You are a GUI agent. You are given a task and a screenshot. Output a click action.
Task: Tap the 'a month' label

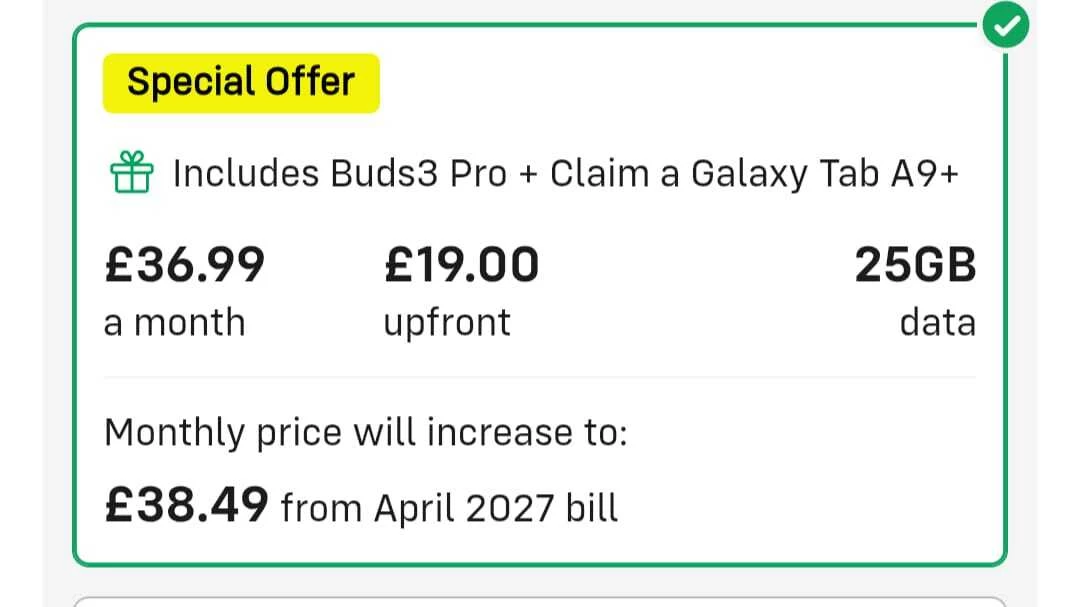pos(174,323)
